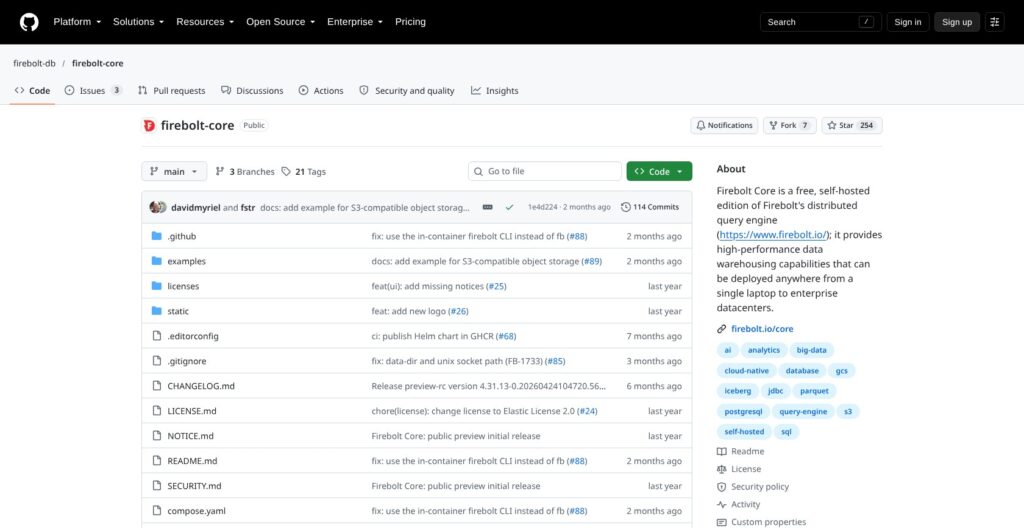Open the green Code dropdown button
This screenshot has height=528, width=1024.
tap(659, 171)
